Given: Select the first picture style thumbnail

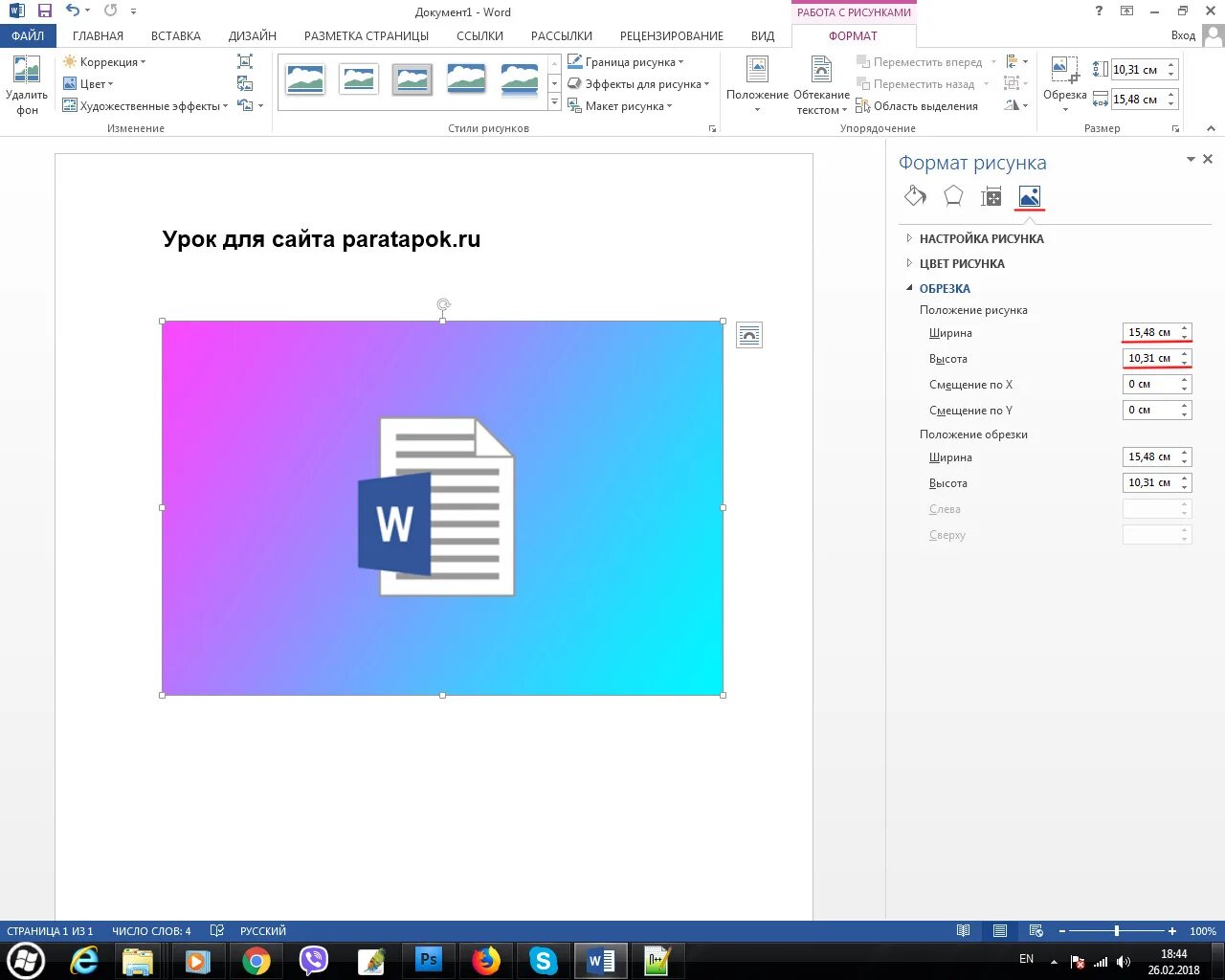Looking at the screenshot, I should 305,79.
